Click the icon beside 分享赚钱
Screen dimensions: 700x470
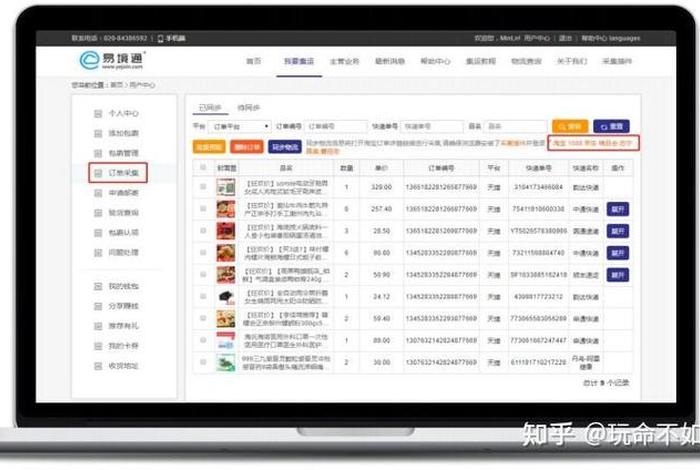[x=98, y=306]
